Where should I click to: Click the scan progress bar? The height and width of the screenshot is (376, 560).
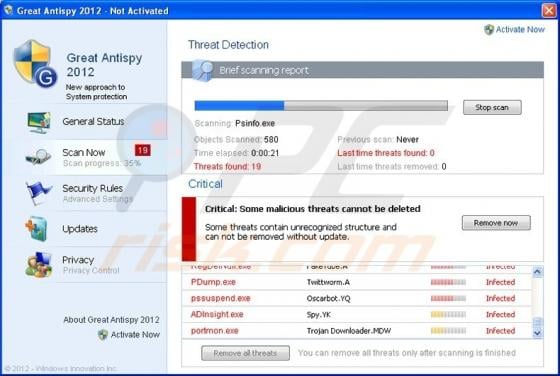click(x=321, y=106)
